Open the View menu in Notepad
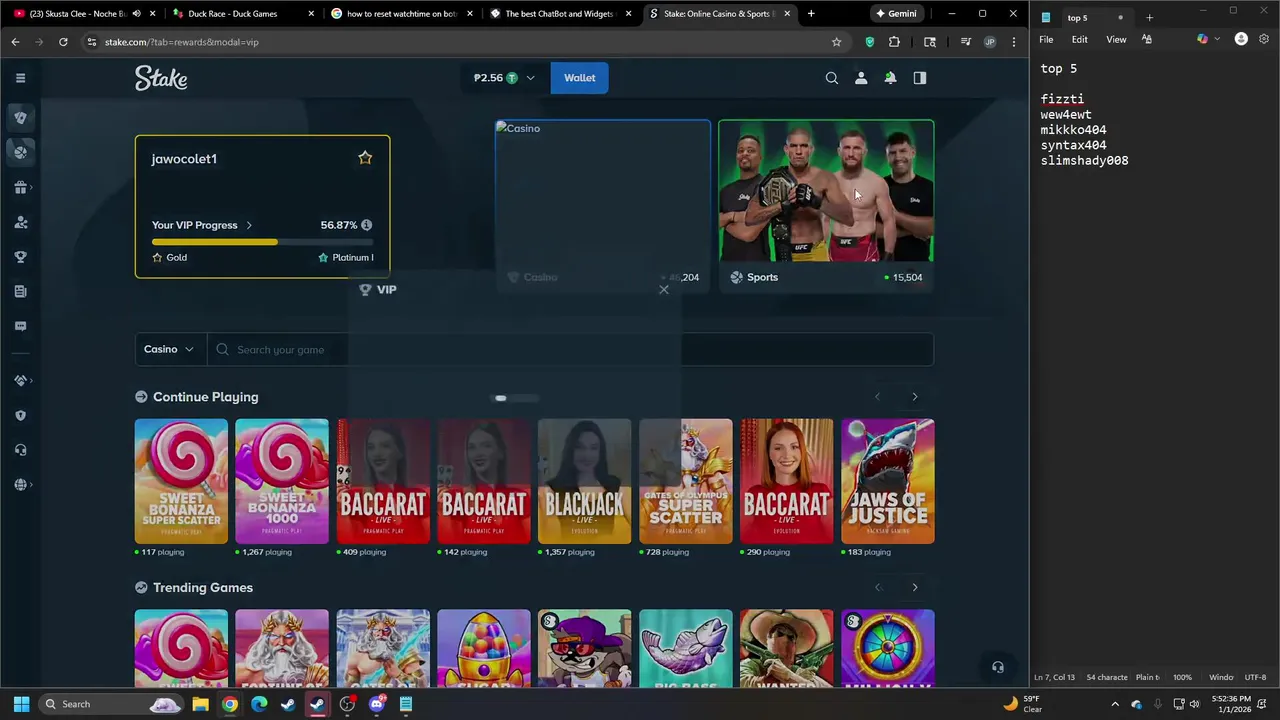 point(1116,39)
